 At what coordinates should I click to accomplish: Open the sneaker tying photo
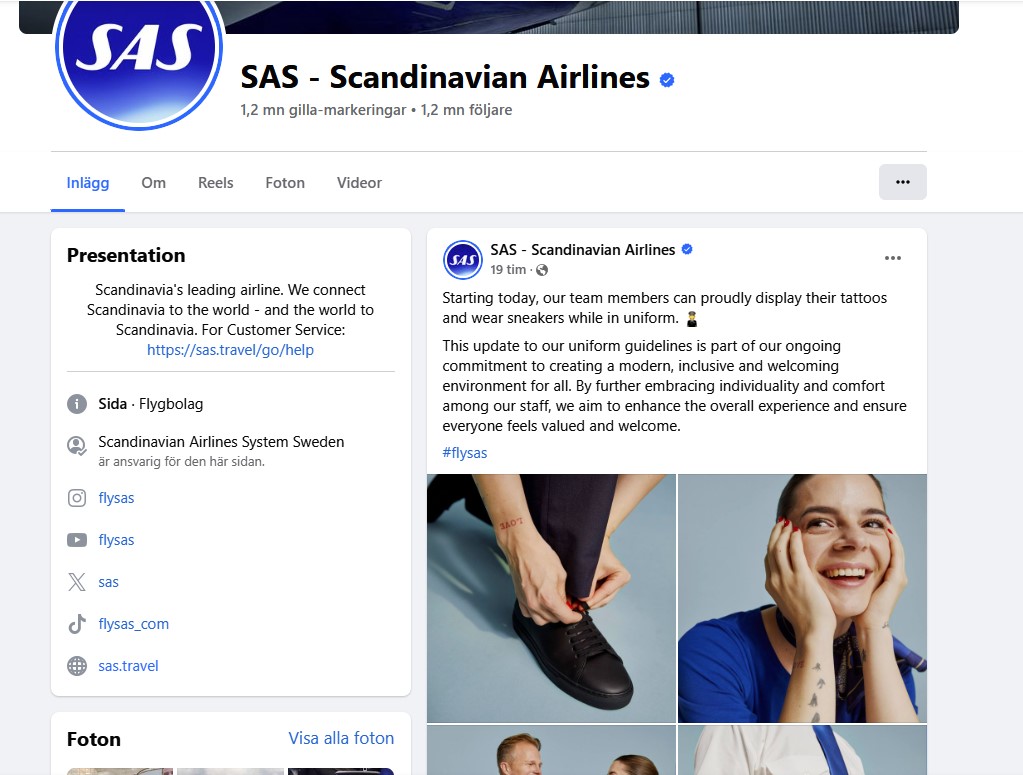551,598
